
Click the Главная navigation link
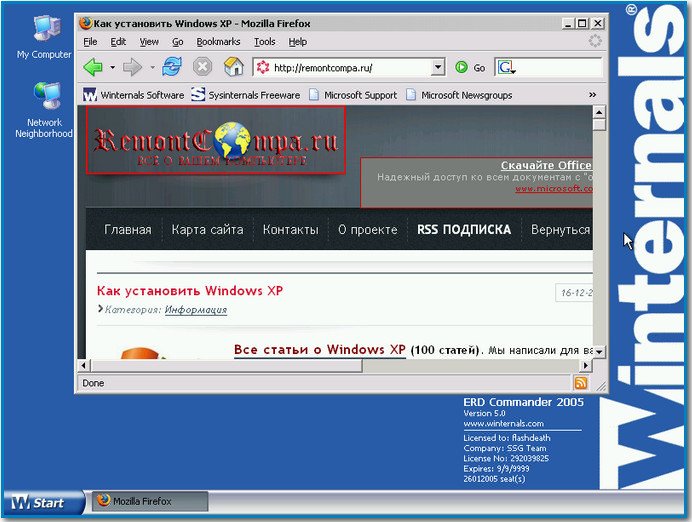[128, 229]
